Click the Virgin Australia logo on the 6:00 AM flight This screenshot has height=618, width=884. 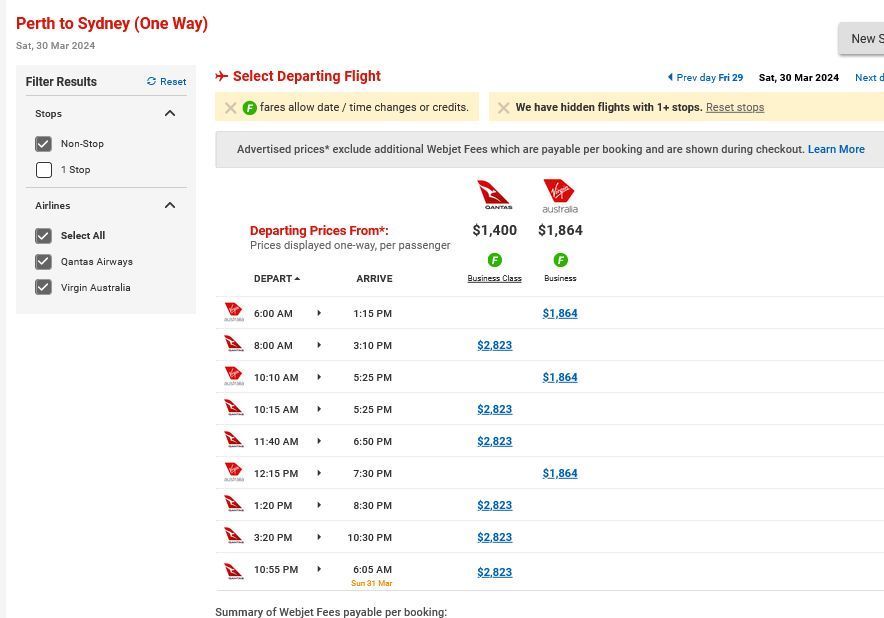pos(234,312)
